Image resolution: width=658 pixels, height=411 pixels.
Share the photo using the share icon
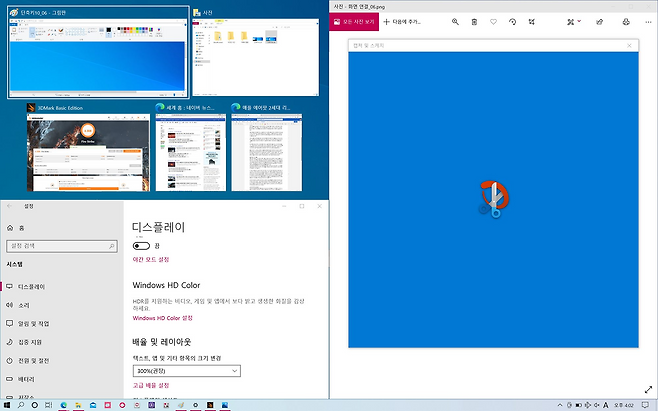600,21
